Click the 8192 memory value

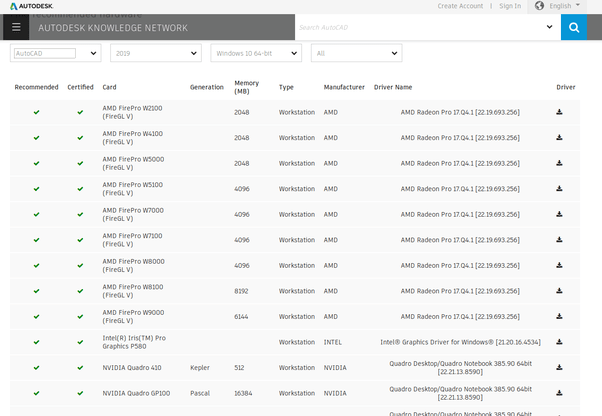241,291
